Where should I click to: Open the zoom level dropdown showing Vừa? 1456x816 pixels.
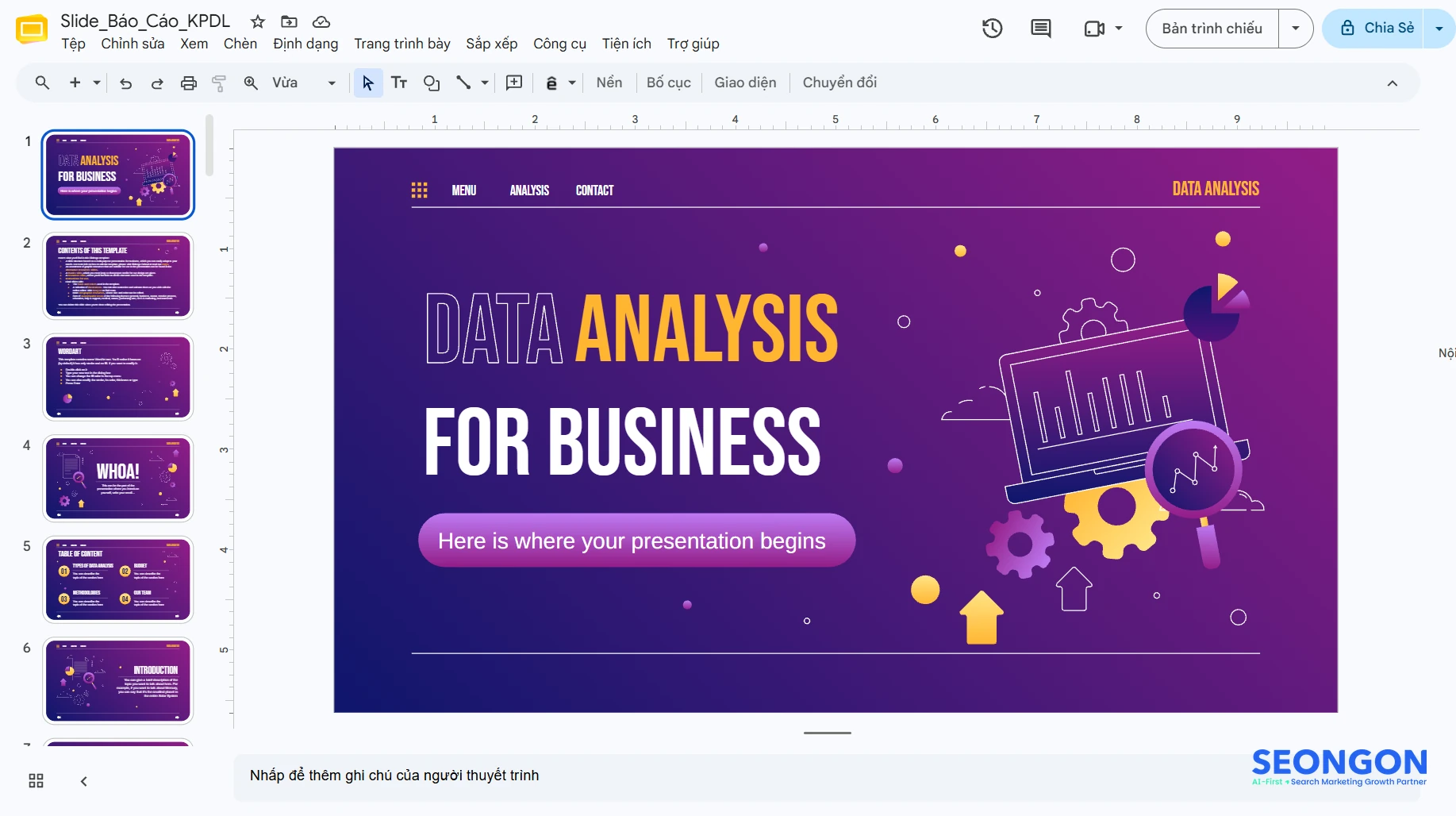[x=304, y=83]
